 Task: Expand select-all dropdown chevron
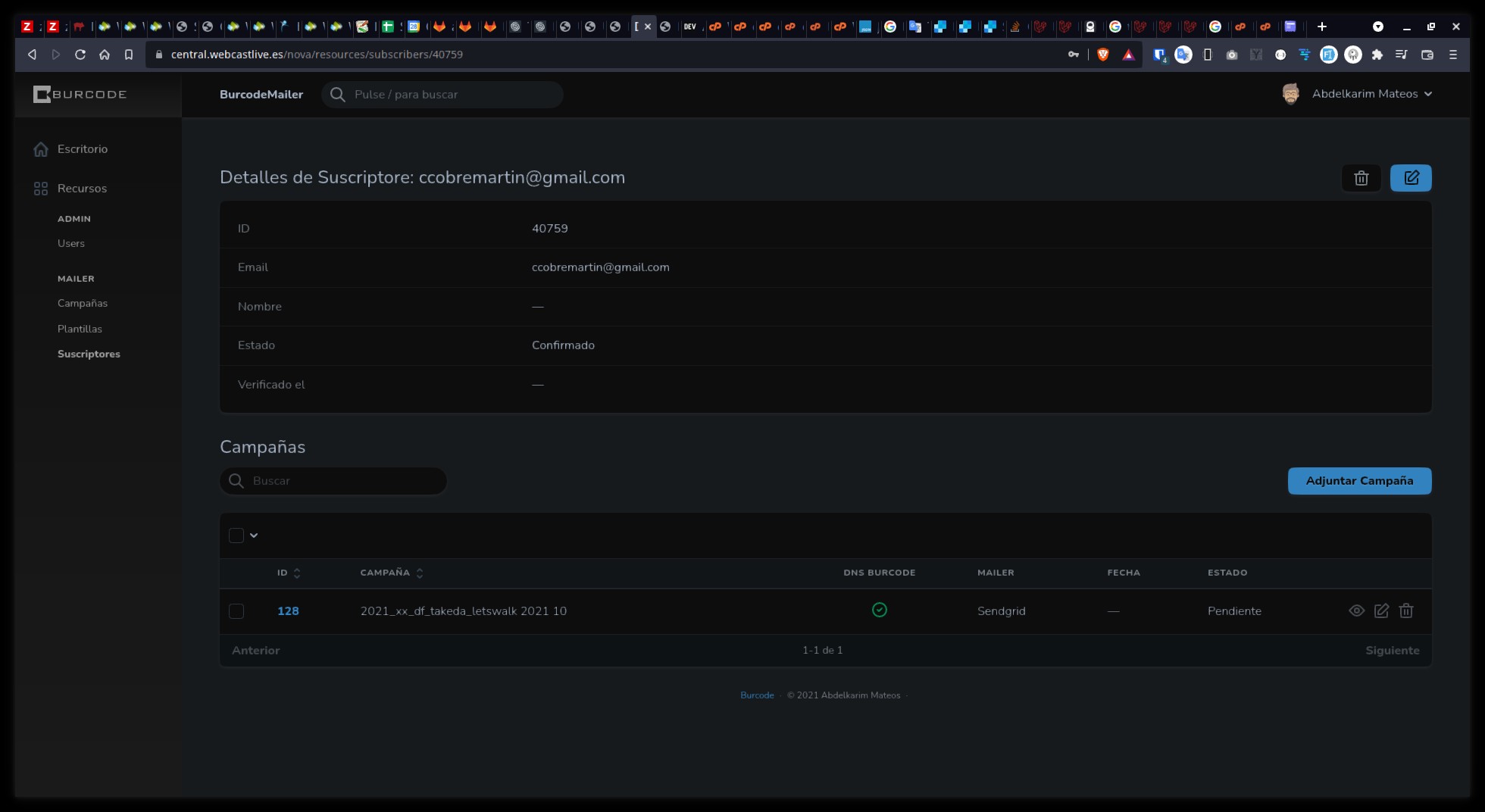[x=254, y=536]
